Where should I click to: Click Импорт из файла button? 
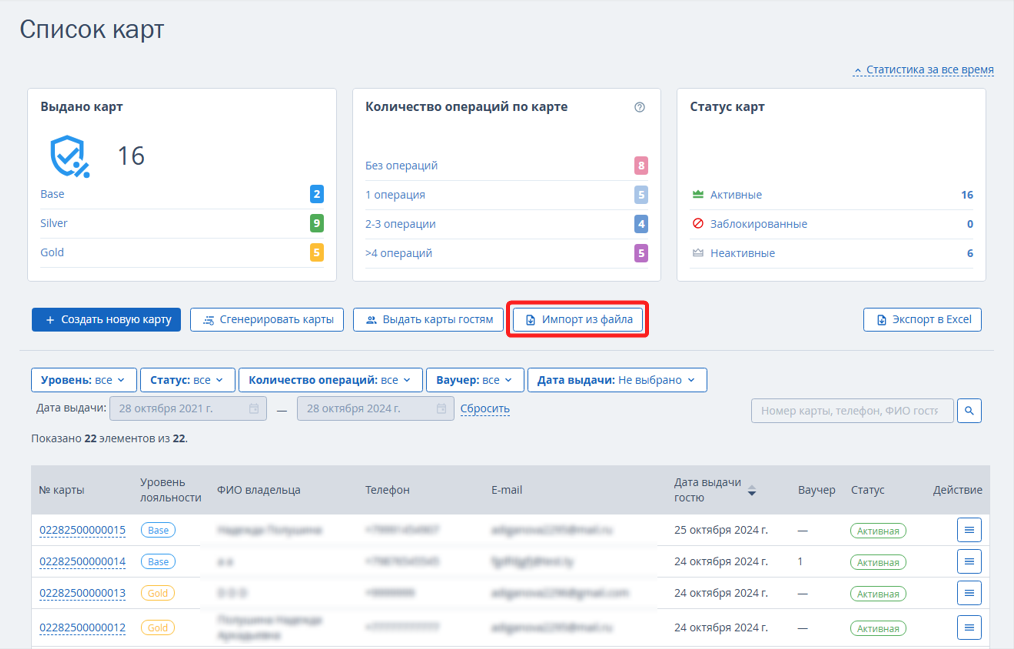(578, 319)
